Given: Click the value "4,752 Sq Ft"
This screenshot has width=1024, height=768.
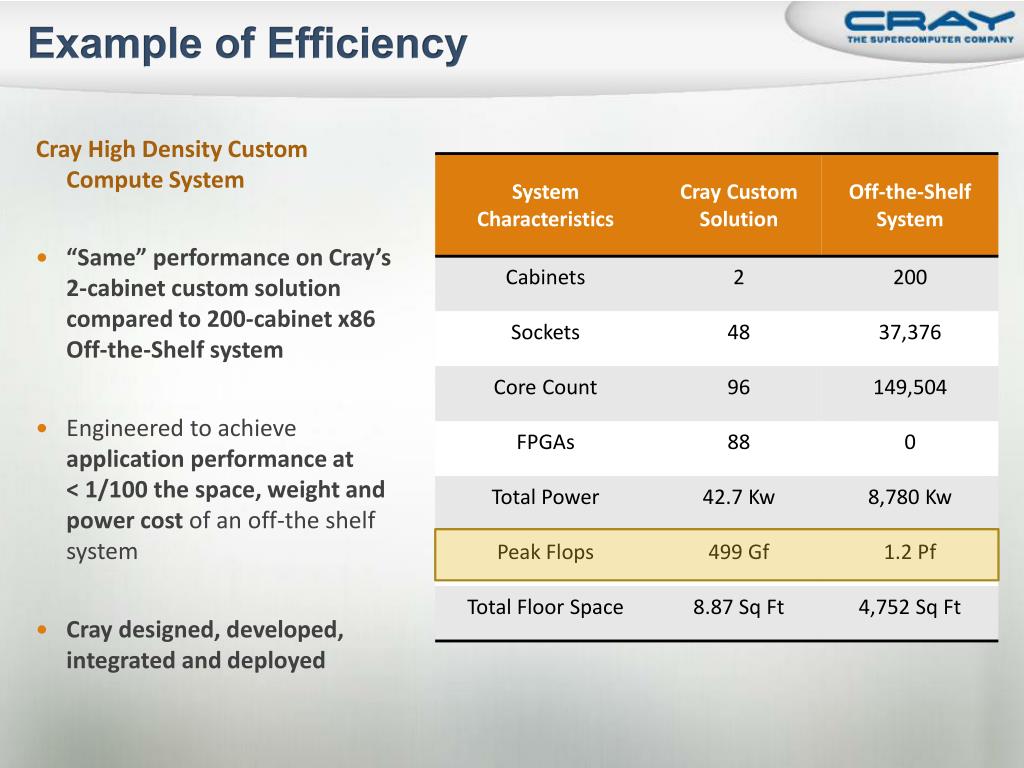Looking at the screenshot, I should coord(910,607).
